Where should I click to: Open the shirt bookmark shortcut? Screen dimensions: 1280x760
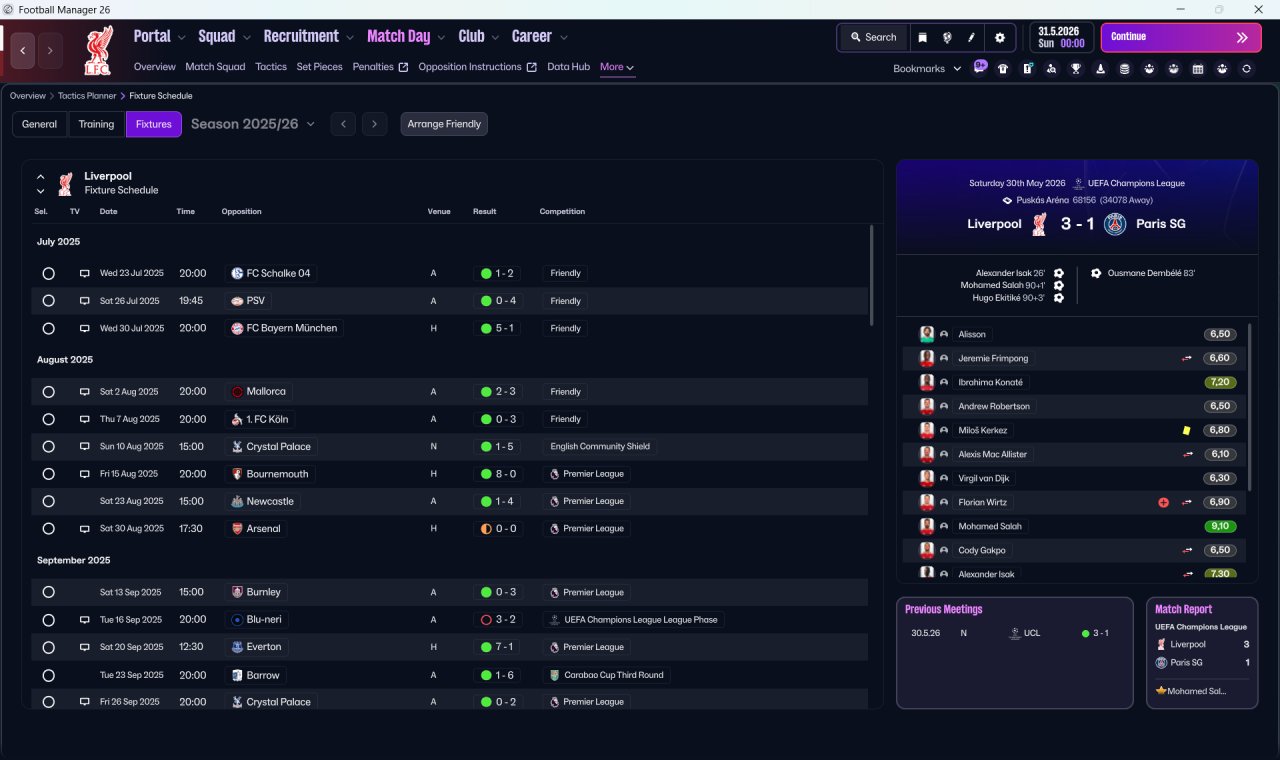(1003, 69)
